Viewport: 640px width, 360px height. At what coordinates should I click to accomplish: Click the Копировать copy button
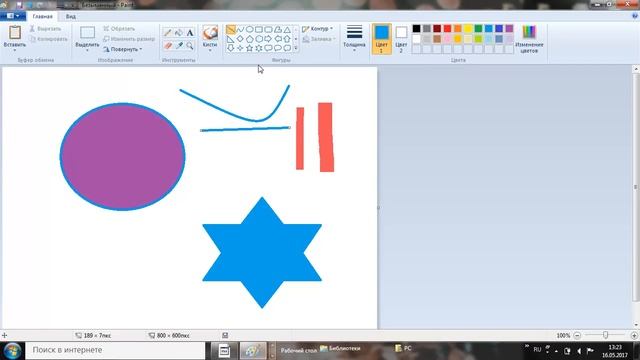49,39
